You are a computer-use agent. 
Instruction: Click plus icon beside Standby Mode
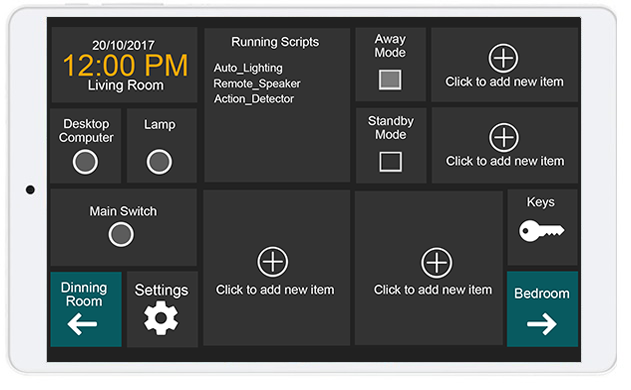(503, 137)
